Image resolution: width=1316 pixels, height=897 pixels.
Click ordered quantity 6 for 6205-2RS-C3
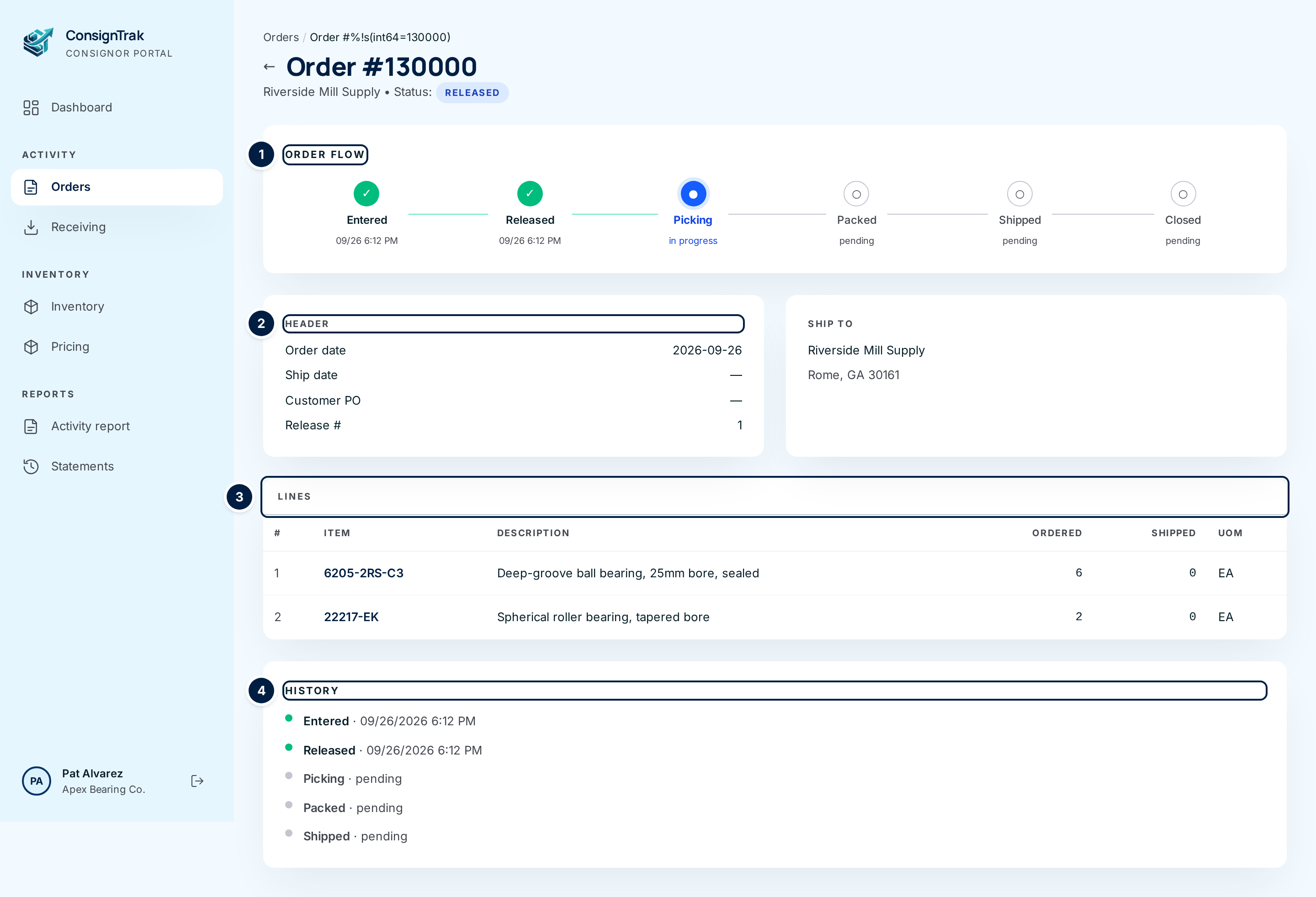[x=1079, y=573]
